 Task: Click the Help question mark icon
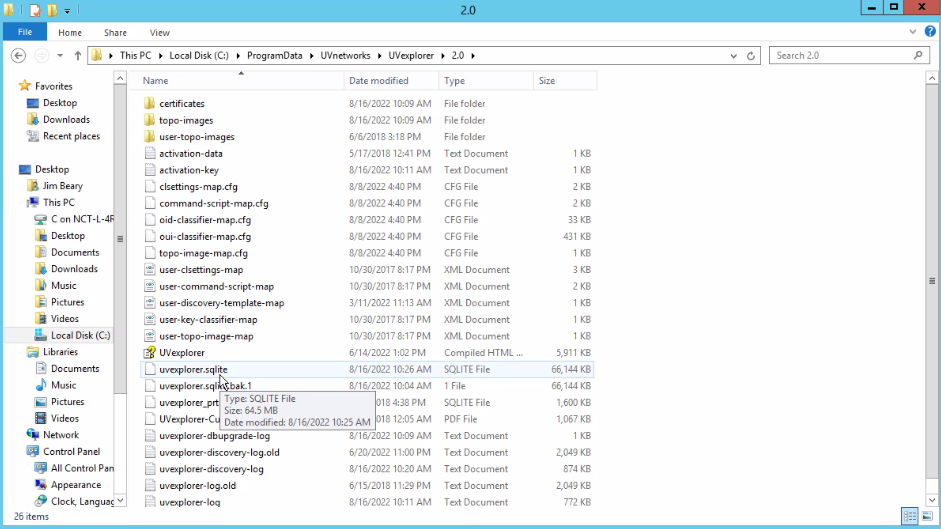[930, 32]
